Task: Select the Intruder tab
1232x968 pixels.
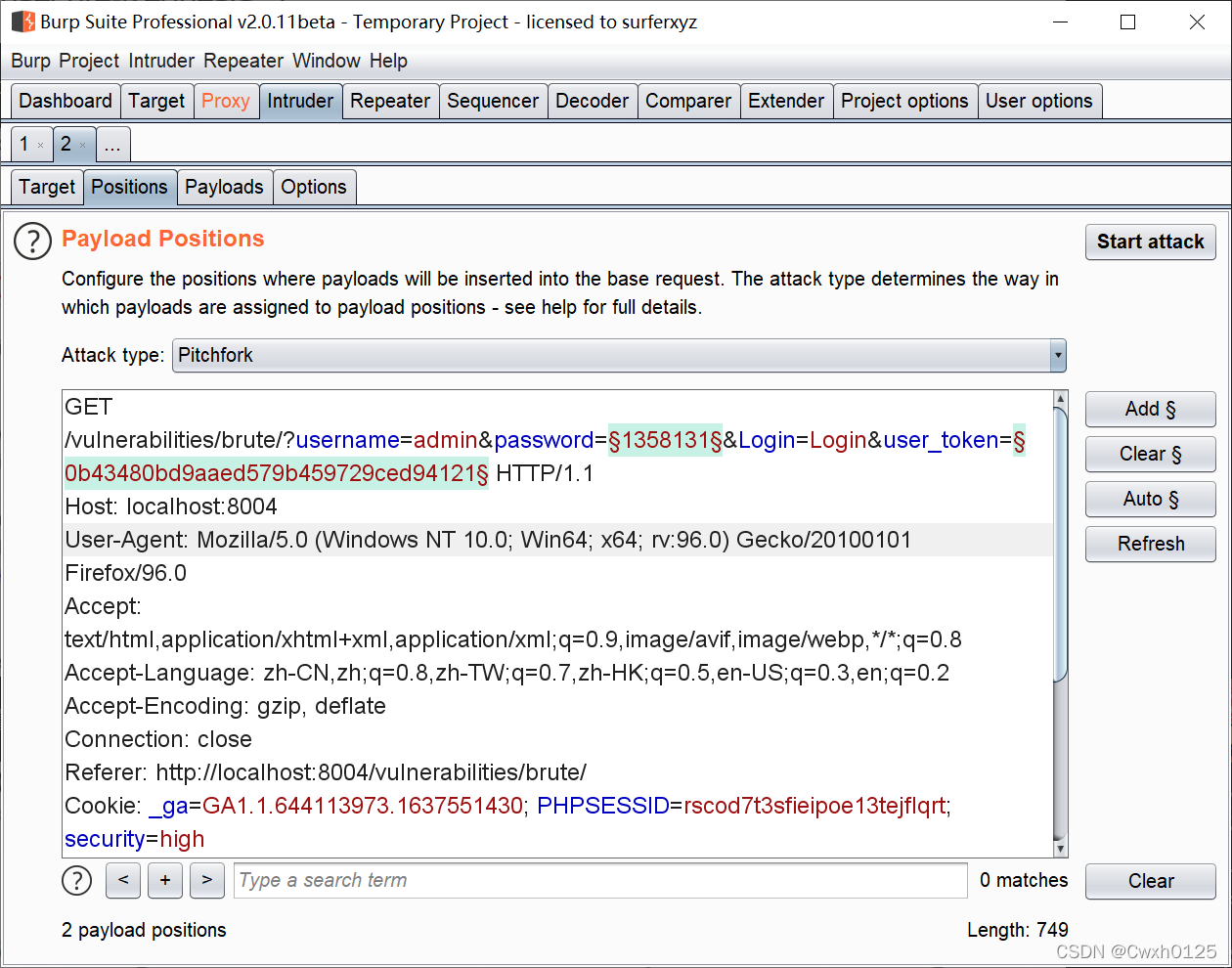Action: 300,101
